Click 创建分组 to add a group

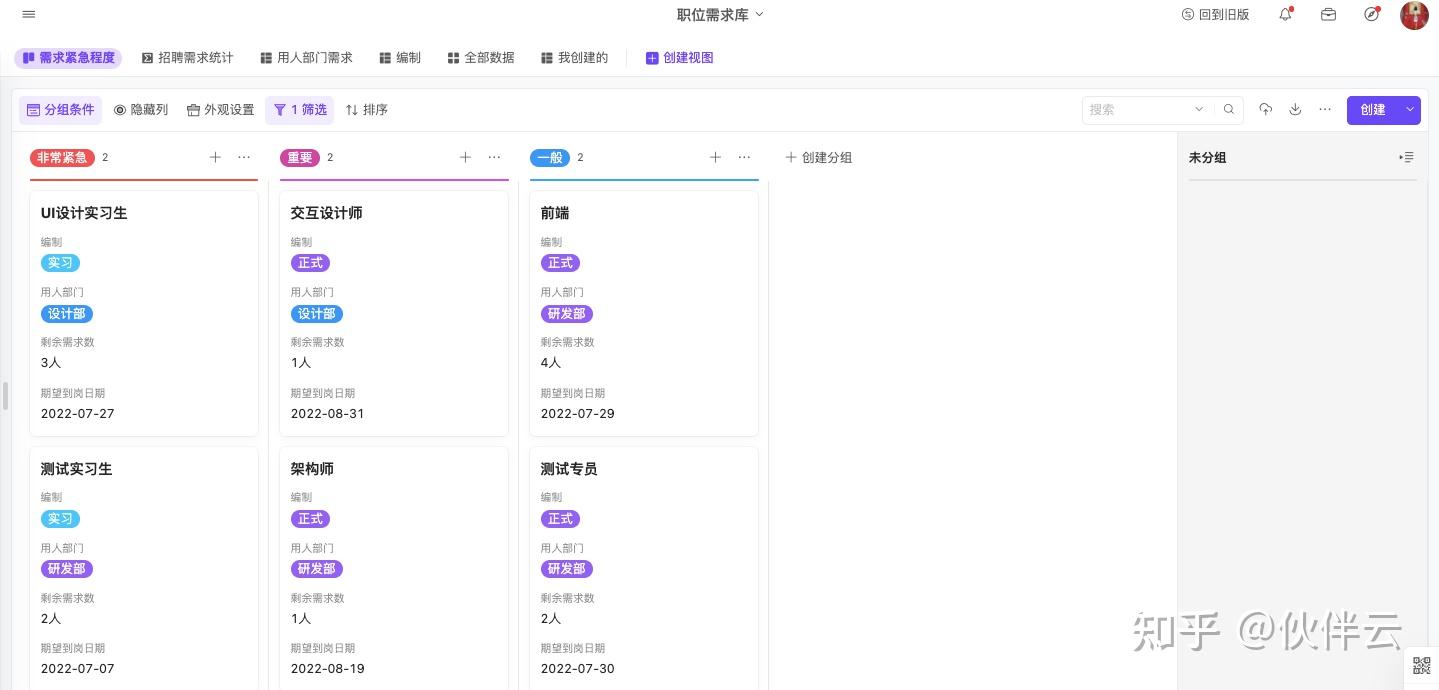pos(818,157)
